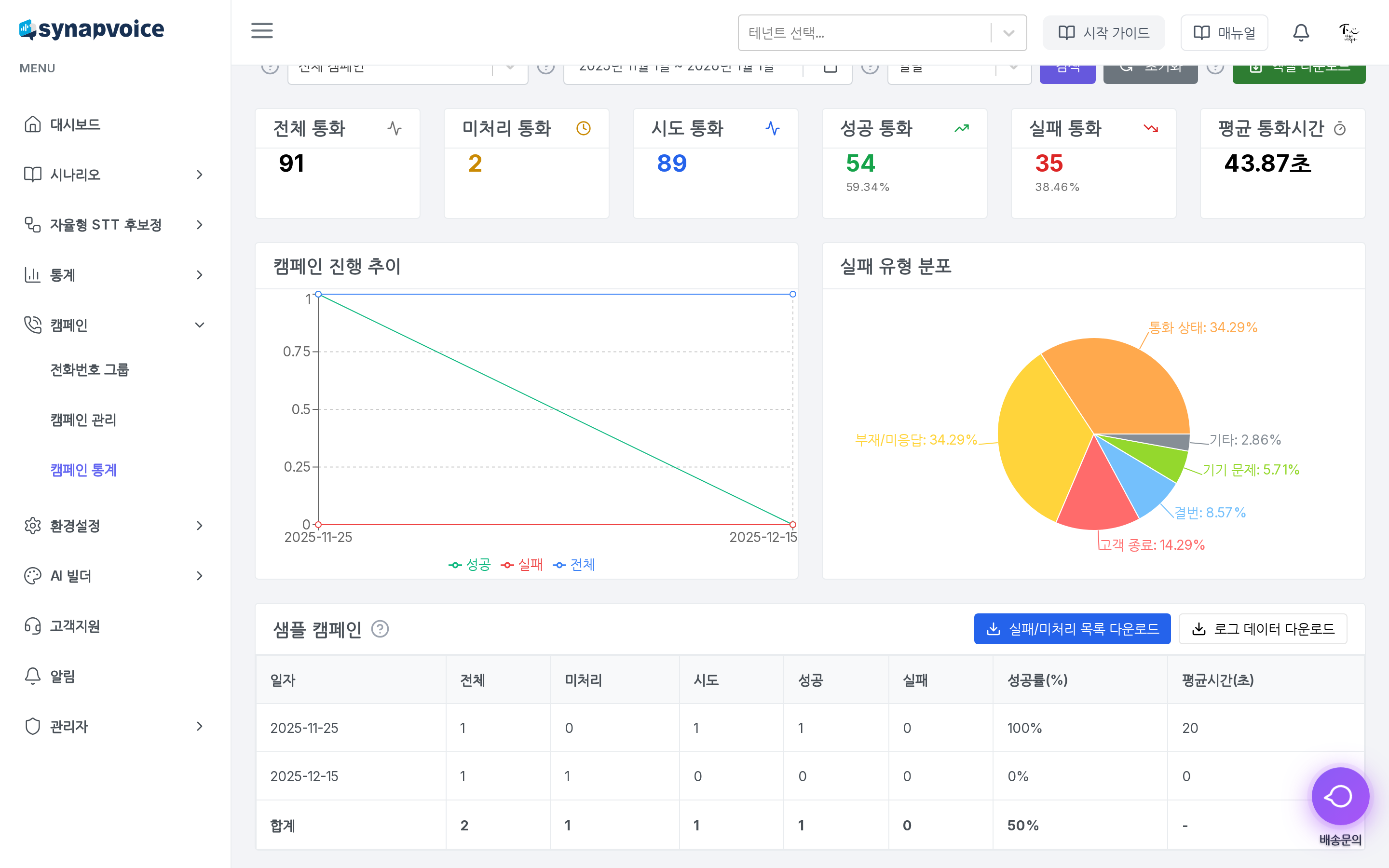Click the 평균 통화시간 timer icon
This screenshot has height=868, width=1389.
(x=1340, y=129)
